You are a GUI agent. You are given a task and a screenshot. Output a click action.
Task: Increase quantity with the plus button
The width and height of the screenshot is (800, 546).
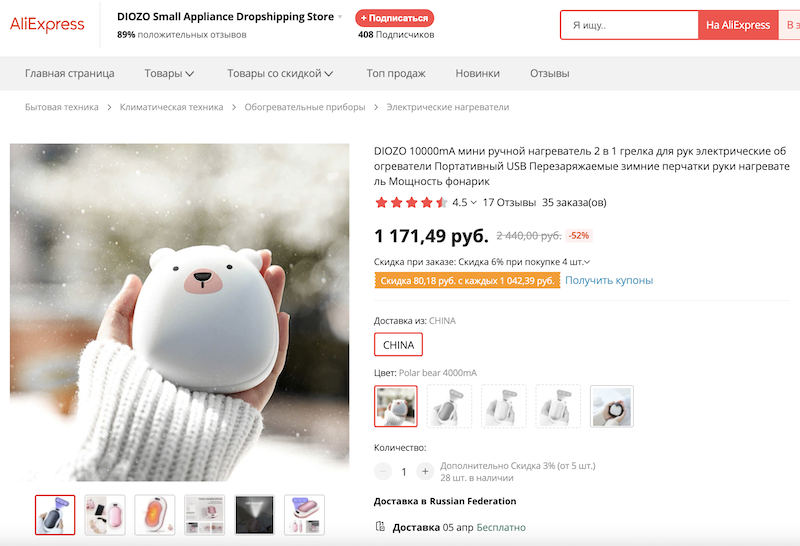(425, 471)
